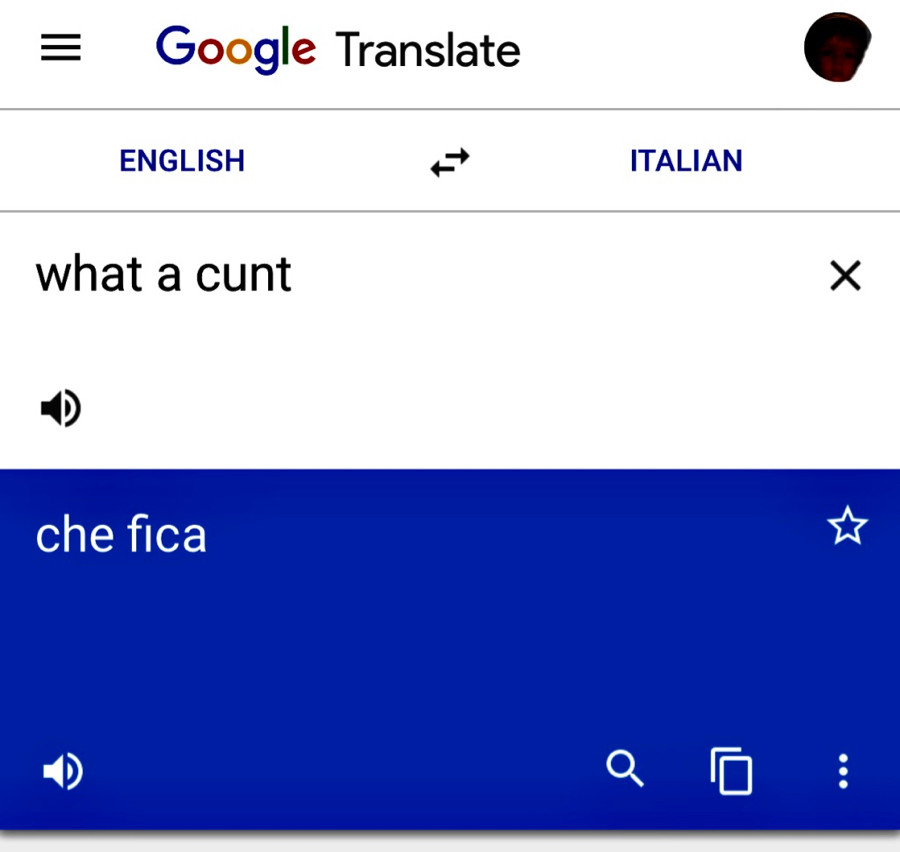The image size is (900, 852).
Task: Copy the Italian translation
Action: pos(731,770)
